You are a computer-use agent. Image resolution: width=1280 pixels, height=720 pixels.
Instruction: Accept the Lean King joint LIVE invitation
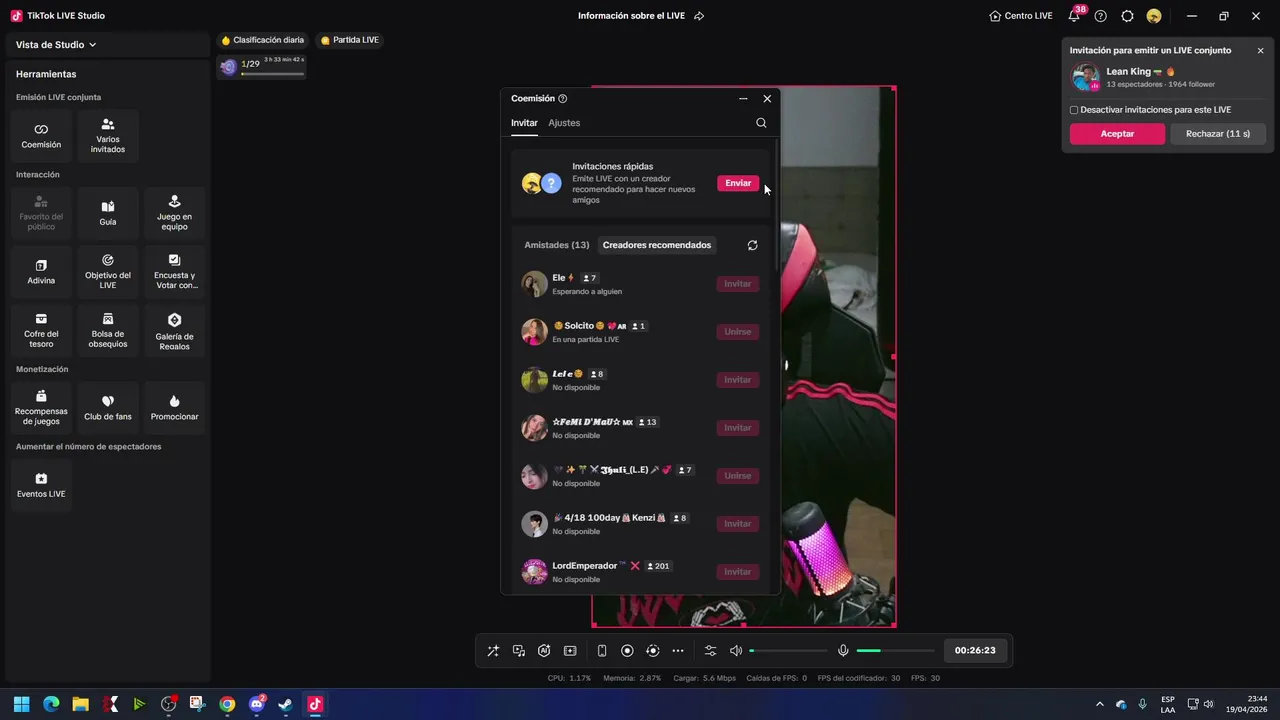pos(1117,134)
